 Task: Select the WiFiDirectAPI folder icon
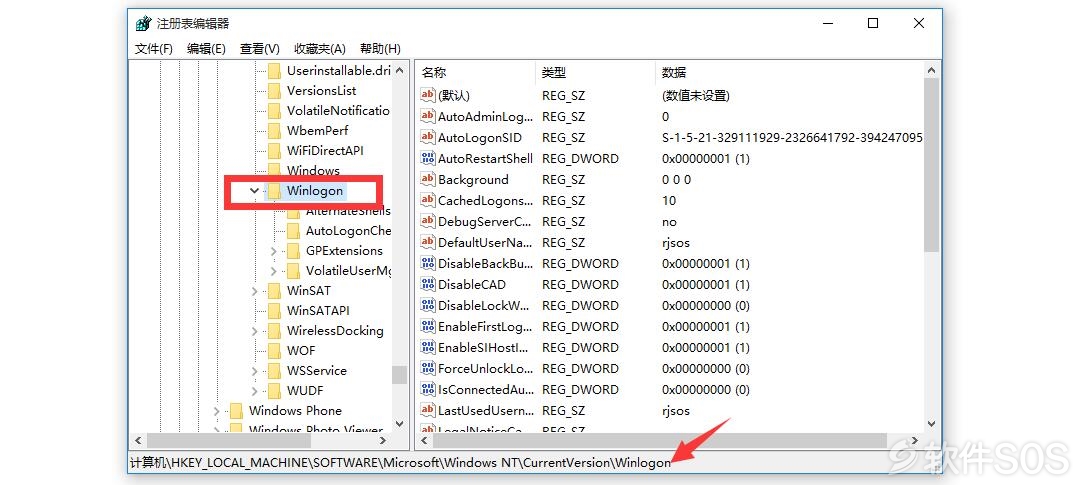click(275, 151)
